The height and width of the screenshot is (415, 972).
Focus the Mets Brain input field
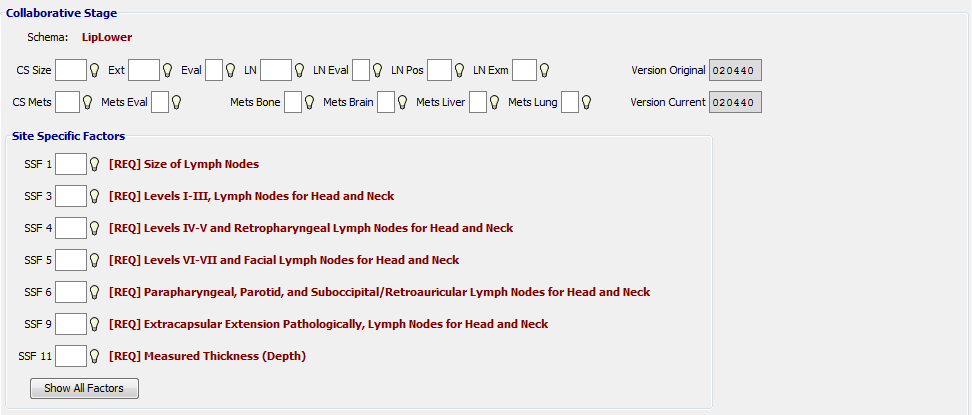click(x=386, y=102)
